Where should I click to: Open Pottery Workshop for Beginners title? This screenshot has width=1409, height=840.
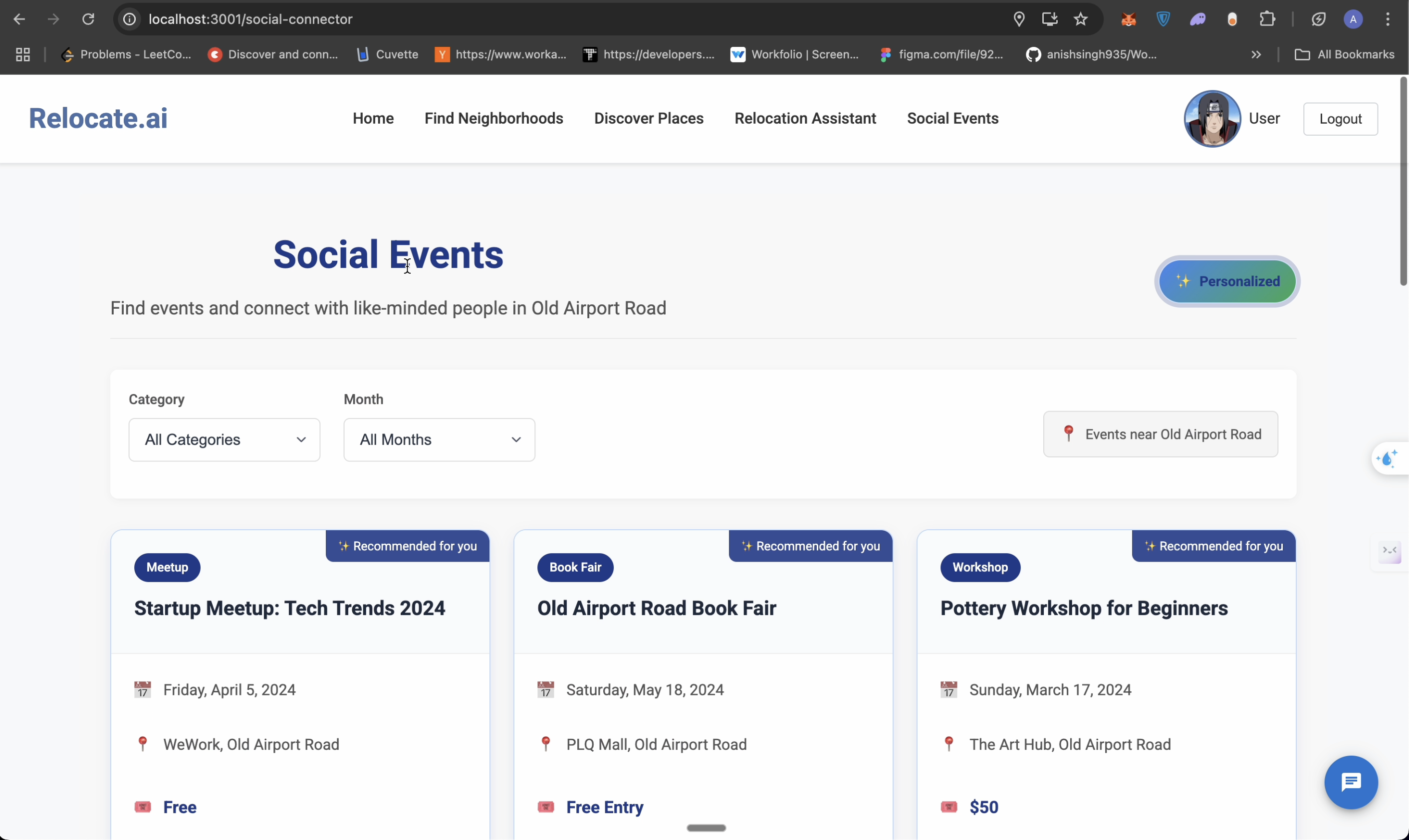1084,609
